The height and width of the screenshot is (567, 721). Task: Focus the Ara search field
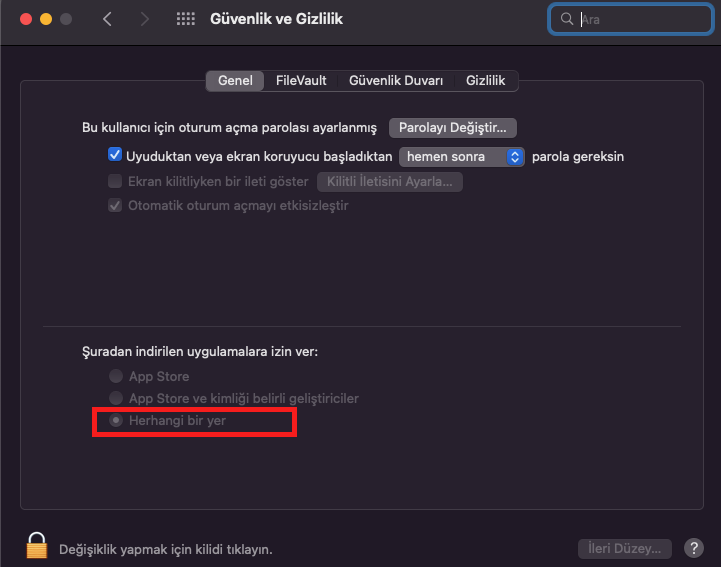[x=630, y=19]
